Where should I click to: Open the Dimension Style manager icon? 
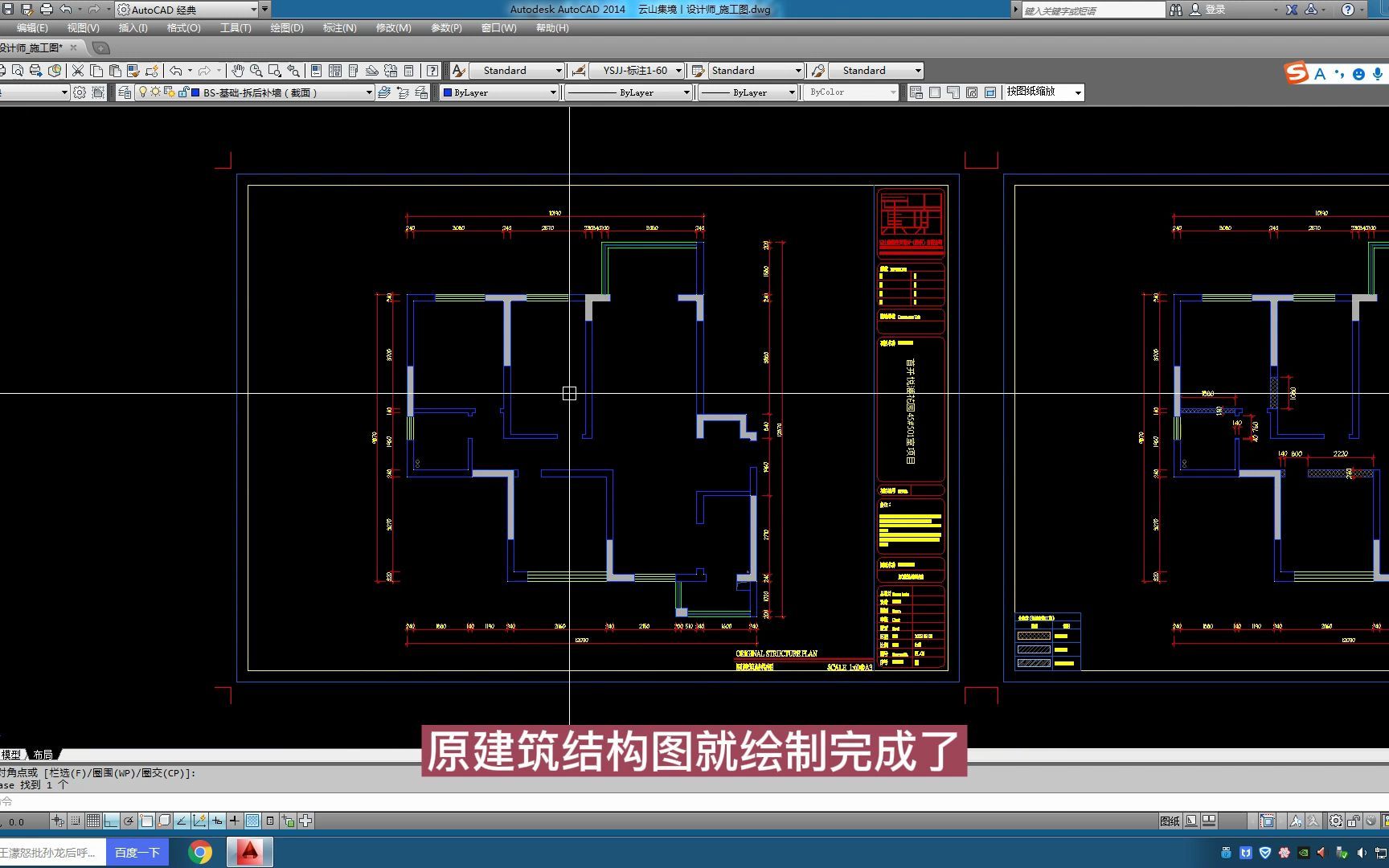tap(578, 71)
